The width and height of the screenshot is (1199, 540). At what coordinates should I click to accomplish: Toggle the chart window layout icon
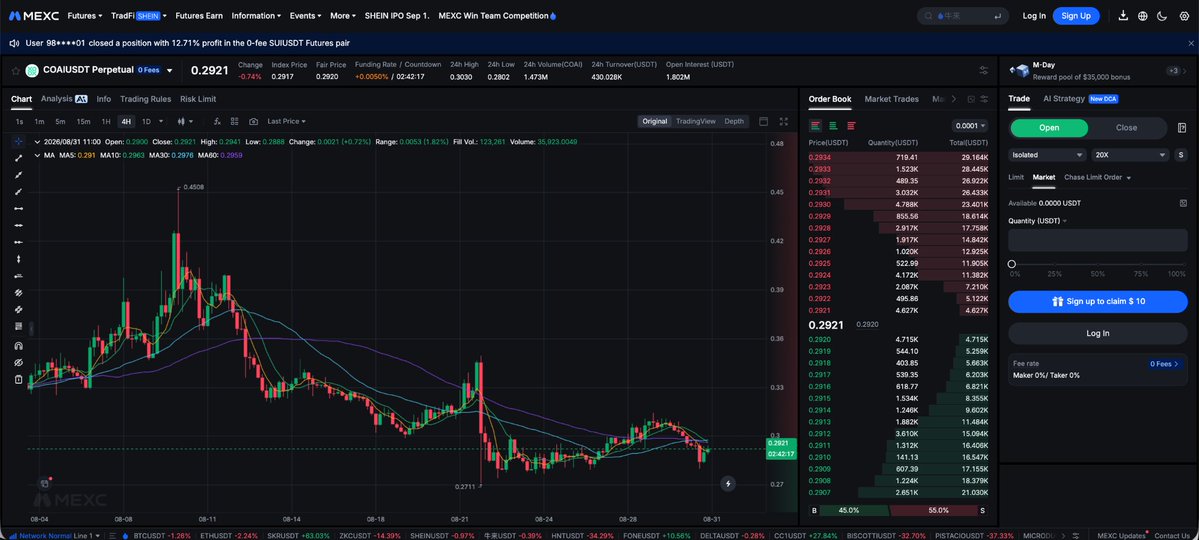click(763, 121)
